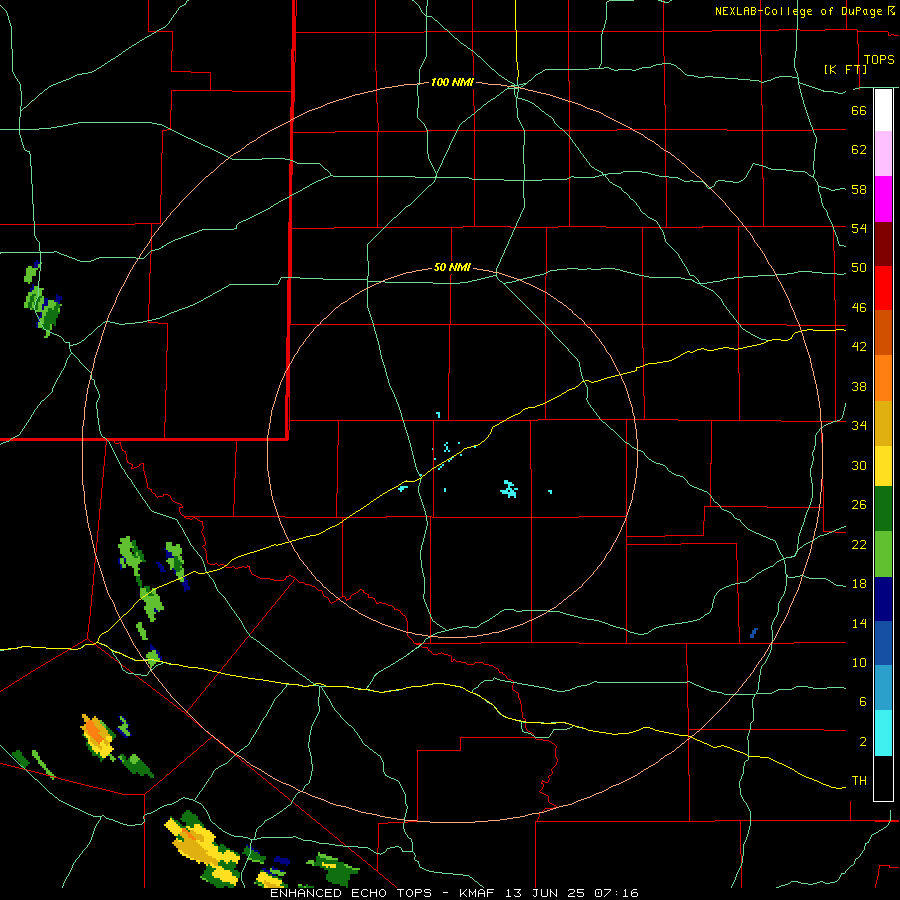
Task: Click the 62 value on the legend
Action: [859, 150]
